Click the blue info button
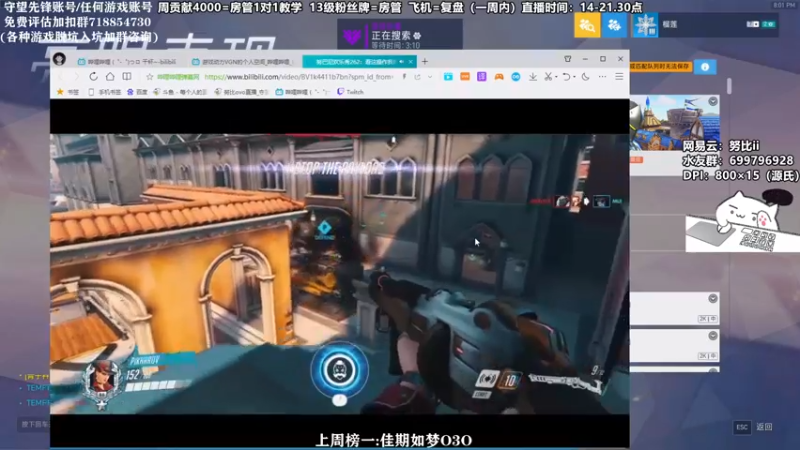Image resolution: width=800 pixels, height=450 pixels. tap(705, 67)
